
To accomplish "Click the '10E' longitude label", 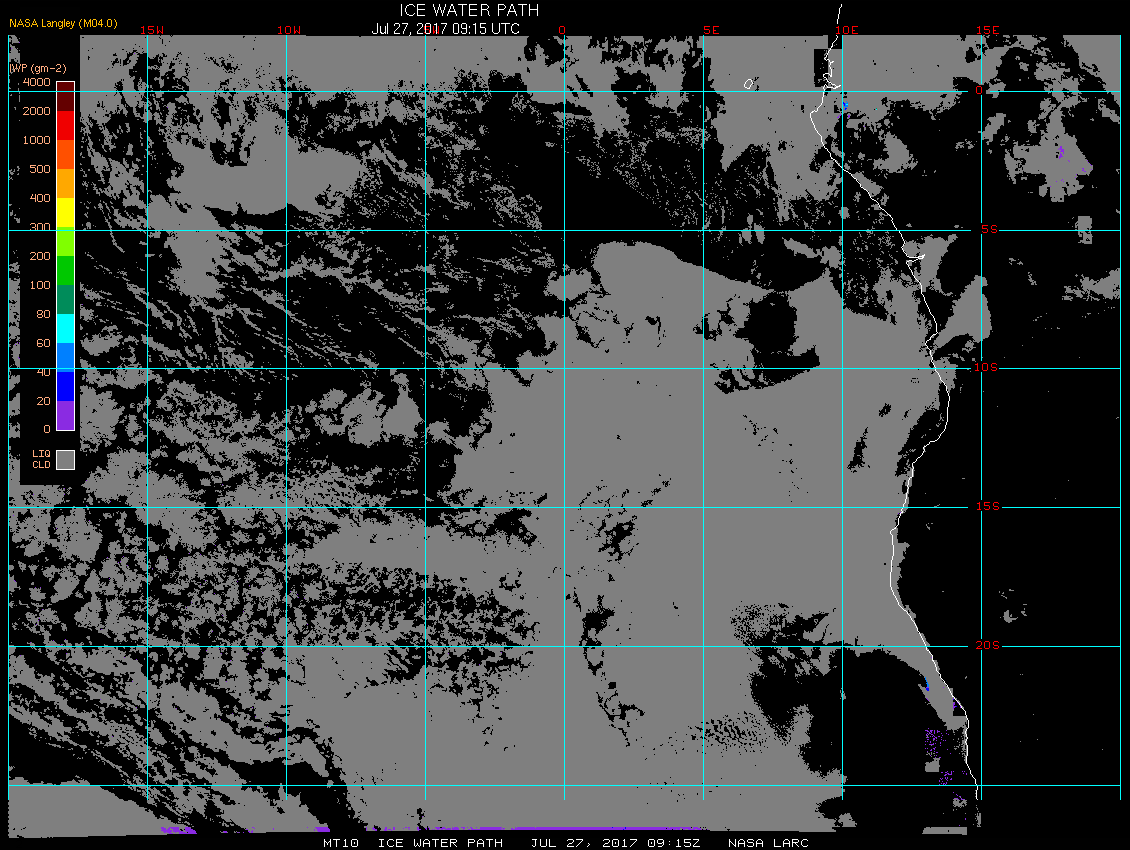I will pos(847,30).
